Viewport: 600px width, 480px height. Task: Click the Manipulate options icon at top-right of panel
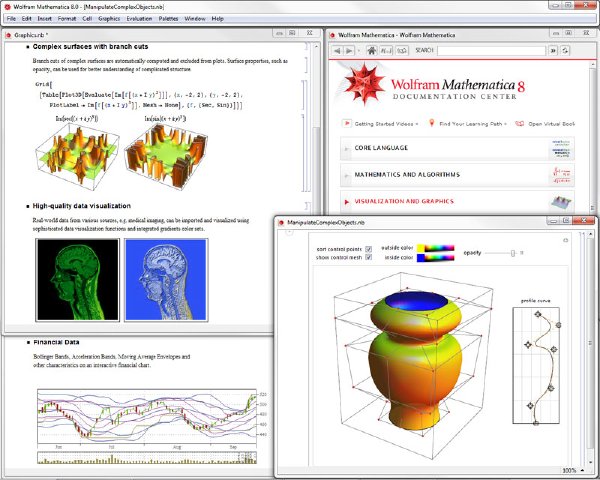coord(566,240)
